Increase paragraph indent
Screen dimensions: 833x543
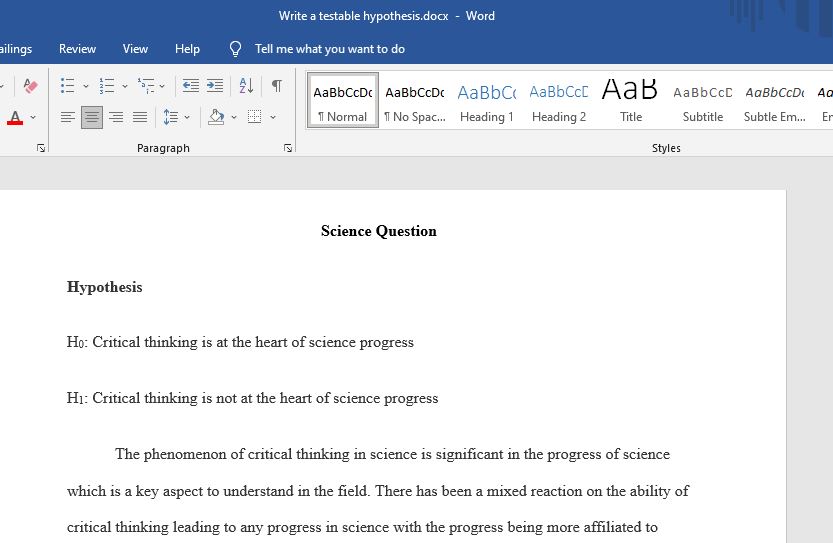tap(215, 86)
